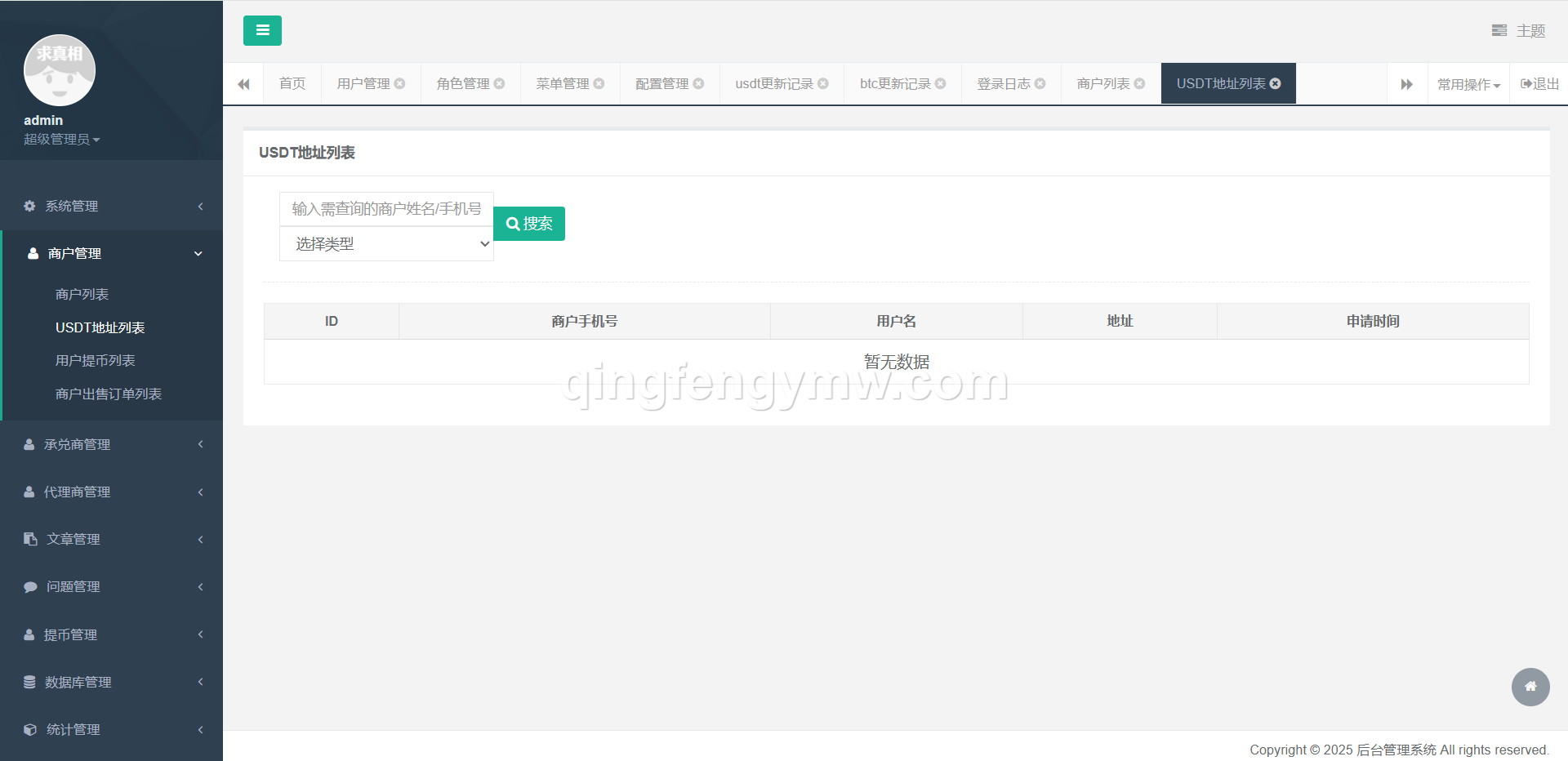
Task: Close the 配置管理 tab
Action: coord(698,83)
